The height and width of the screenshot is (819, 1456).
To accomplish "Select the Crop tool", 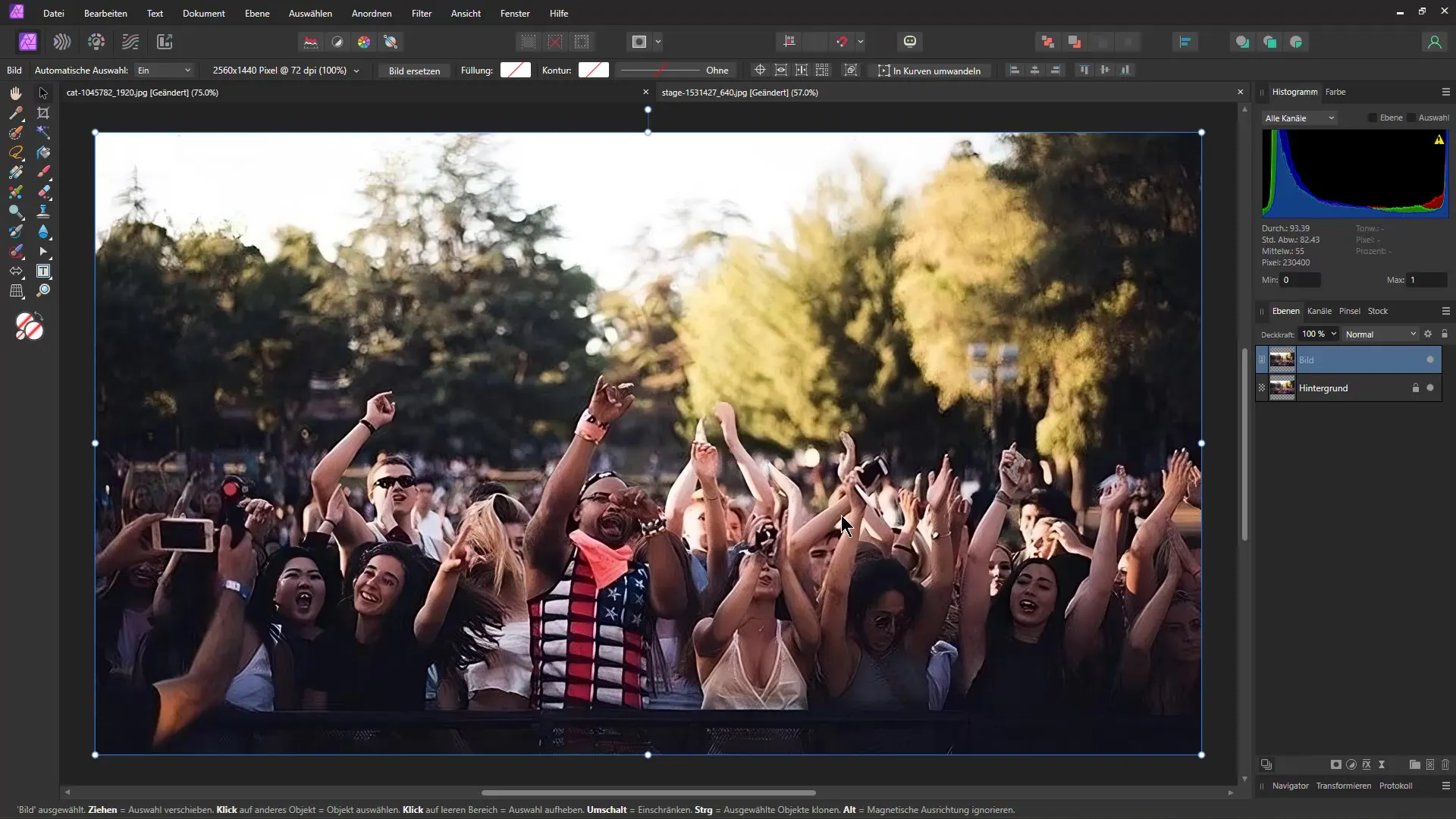I will (43, 113).
